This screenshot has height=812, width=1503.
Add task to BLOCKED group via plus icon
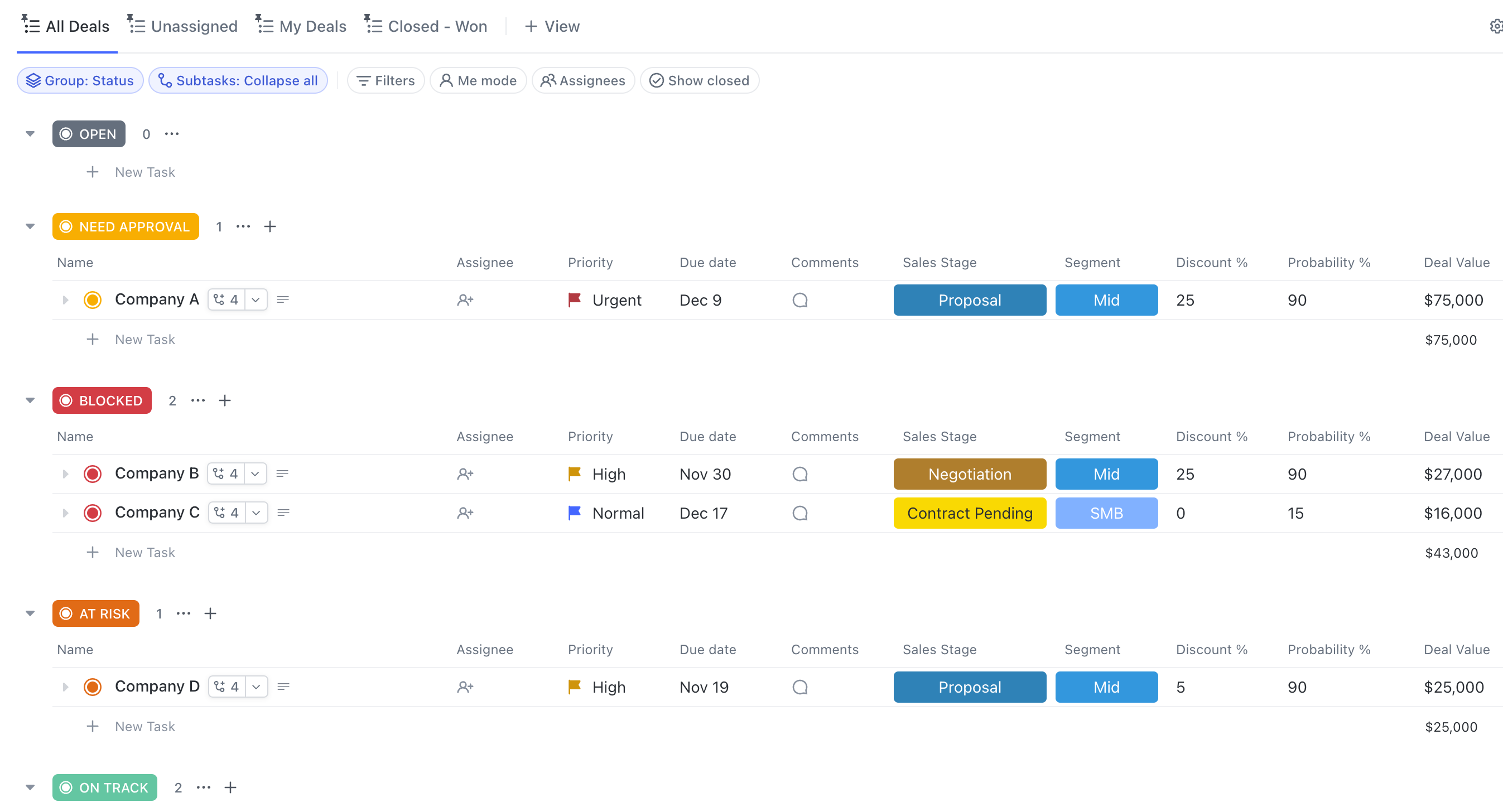225,400
